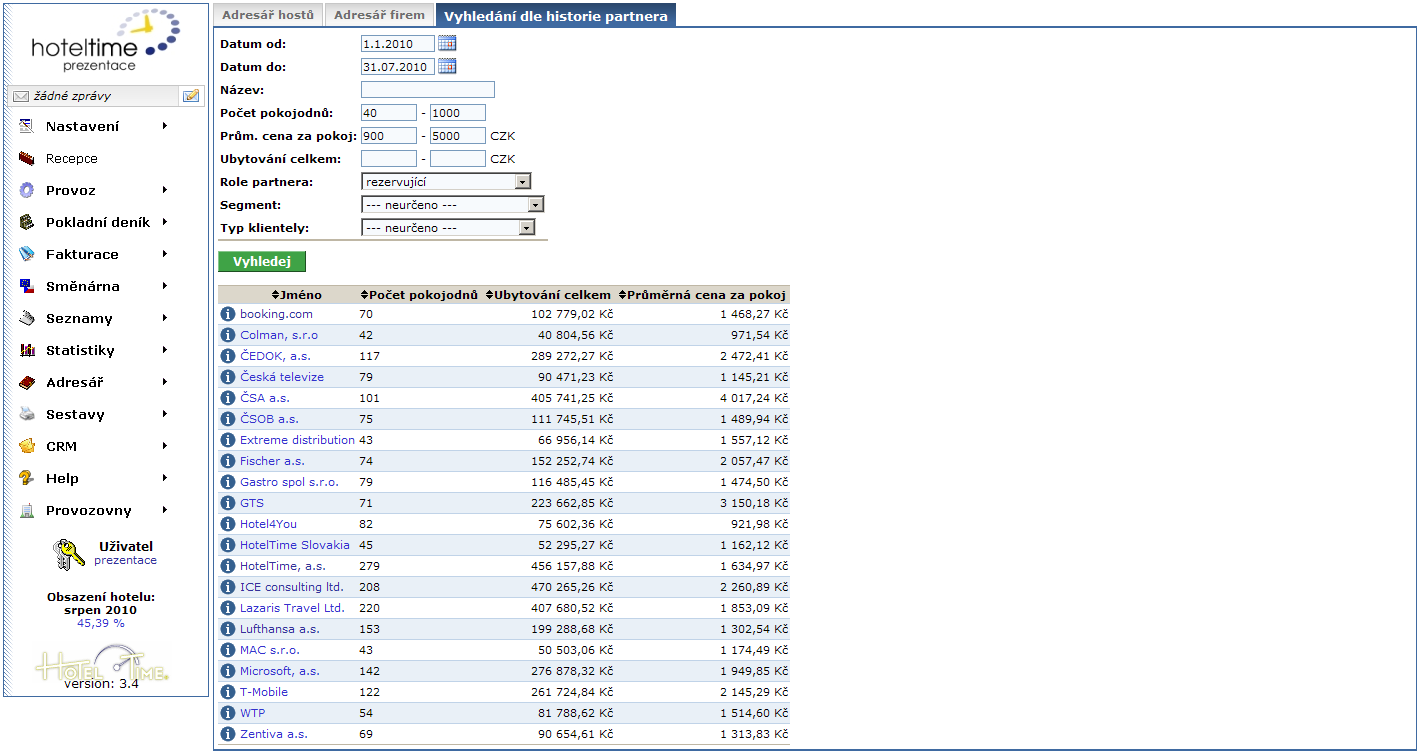Click info icon for MAC s.r.o. row
Image resolution: width=1418 pixels, height=754 pixels.
click(x=228, y=650)
